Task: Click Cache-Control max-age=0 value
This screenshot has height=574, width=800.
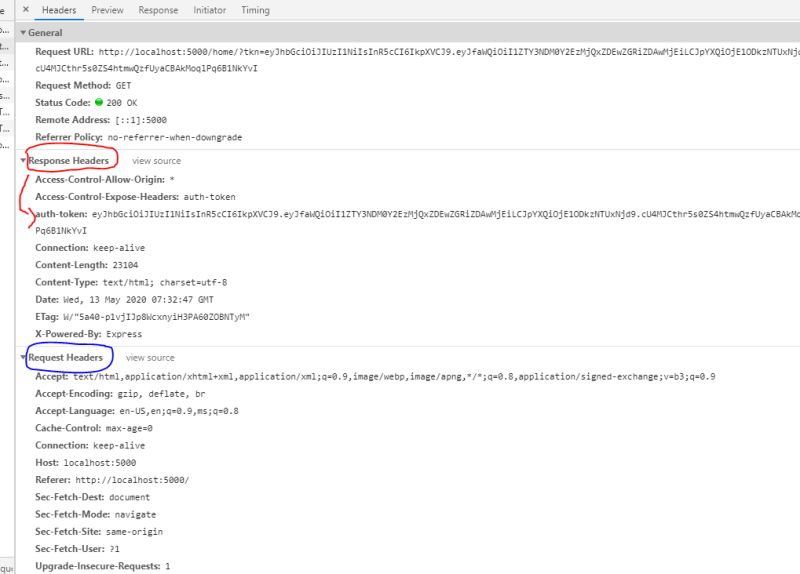Action: pyautogui.click(x=129, y=429)
